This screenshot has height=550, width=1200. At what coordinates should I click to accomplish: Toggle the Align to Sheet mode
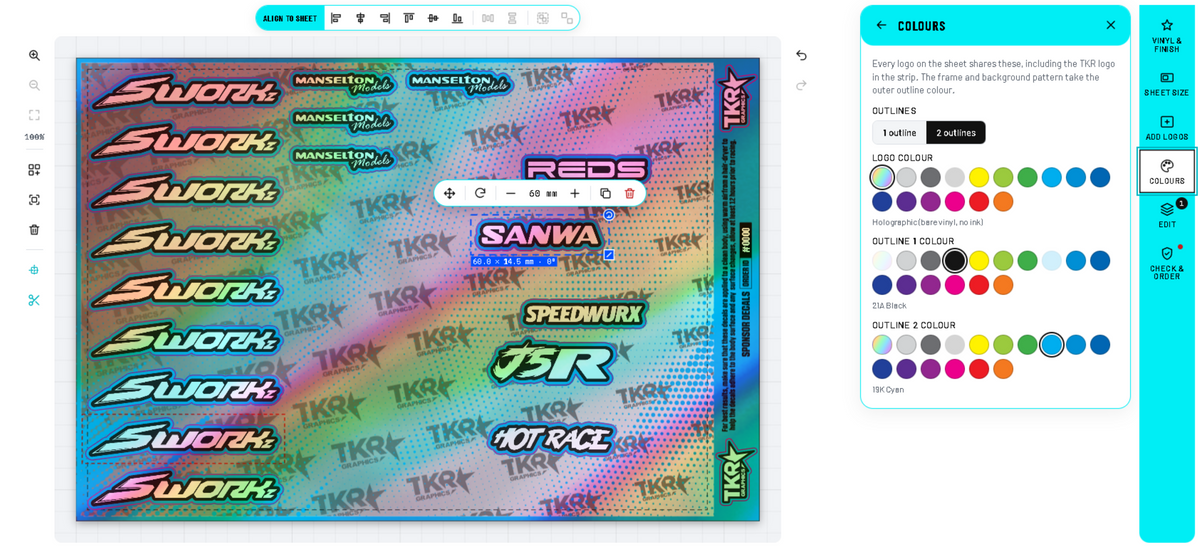(x=290, y=18)
